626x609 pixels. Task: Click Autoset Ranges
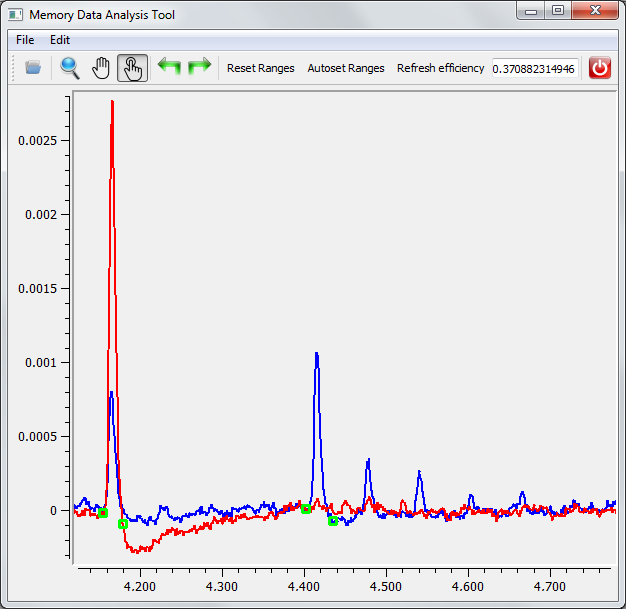click(346, 68)
